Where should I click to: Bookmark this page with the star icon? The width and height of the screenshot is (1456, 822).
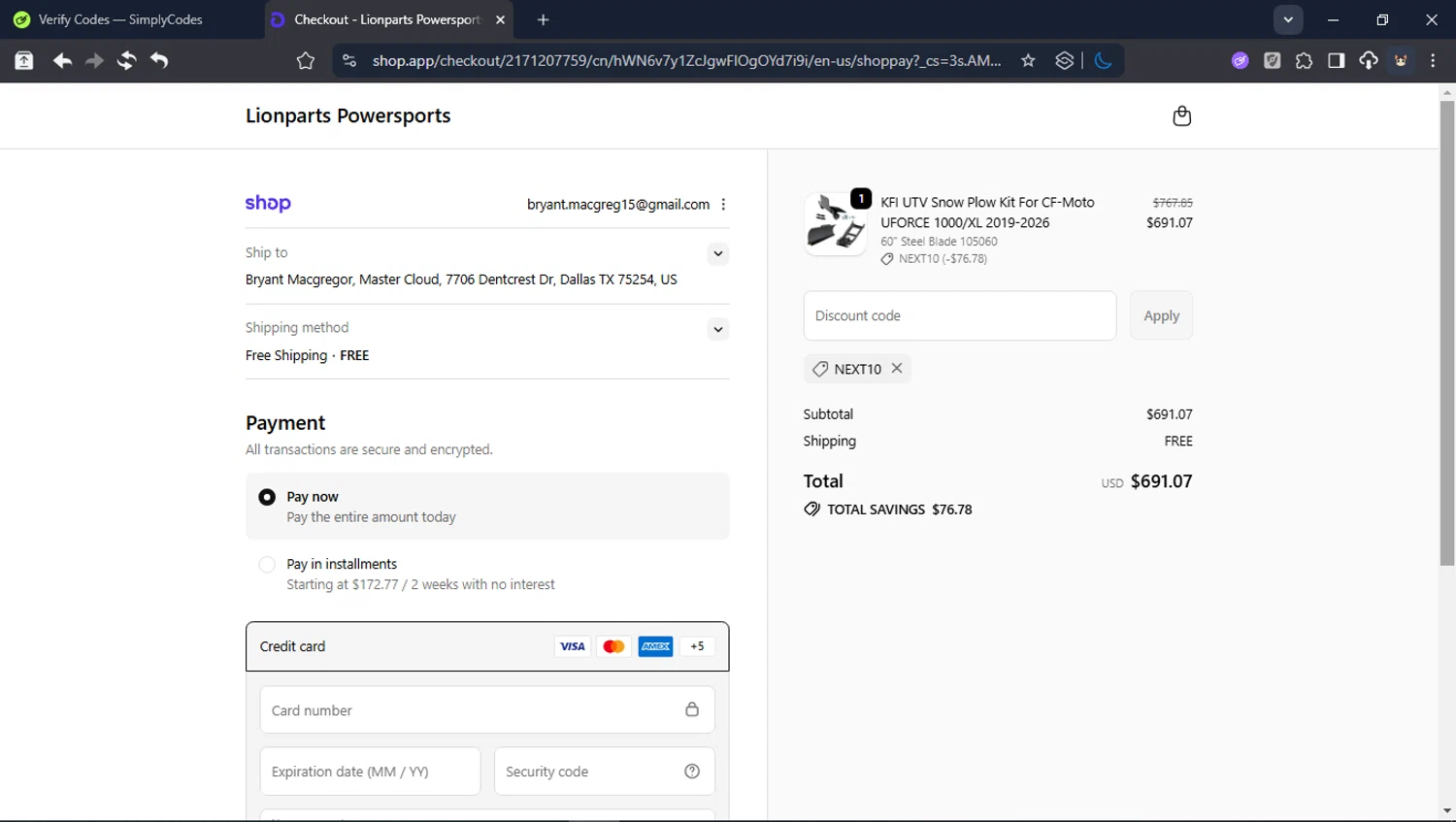point(1028,60)
